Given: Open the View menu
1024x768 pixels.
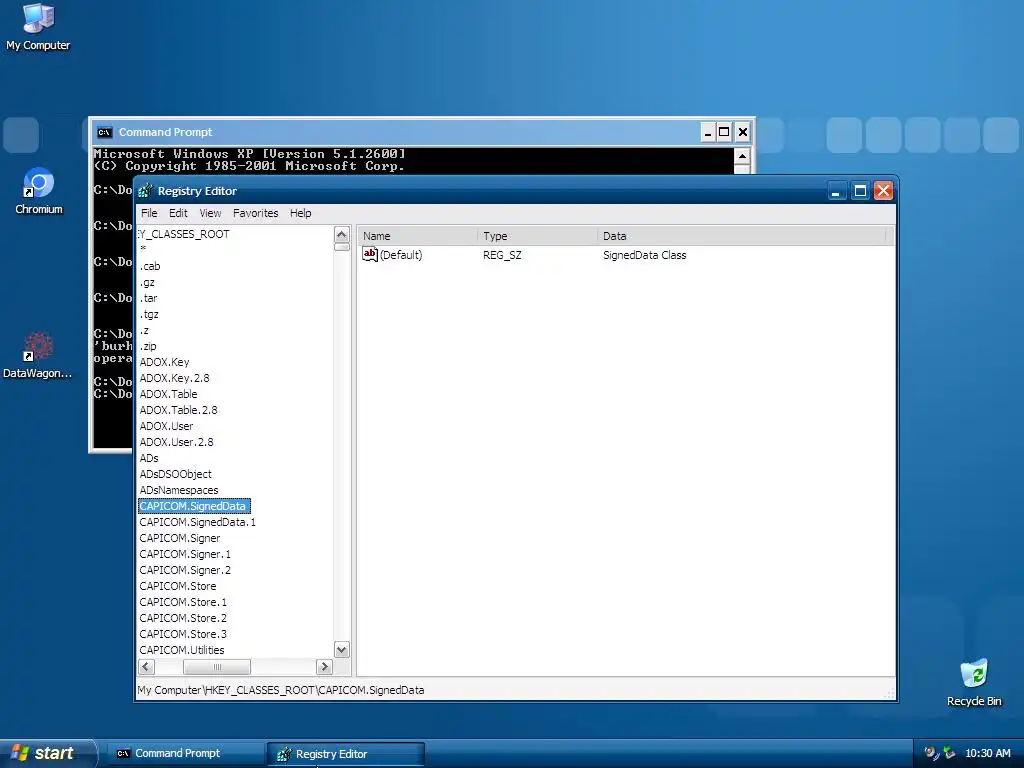Looking at the screenshot, I should pyautogui.click(x=210, y=213).
